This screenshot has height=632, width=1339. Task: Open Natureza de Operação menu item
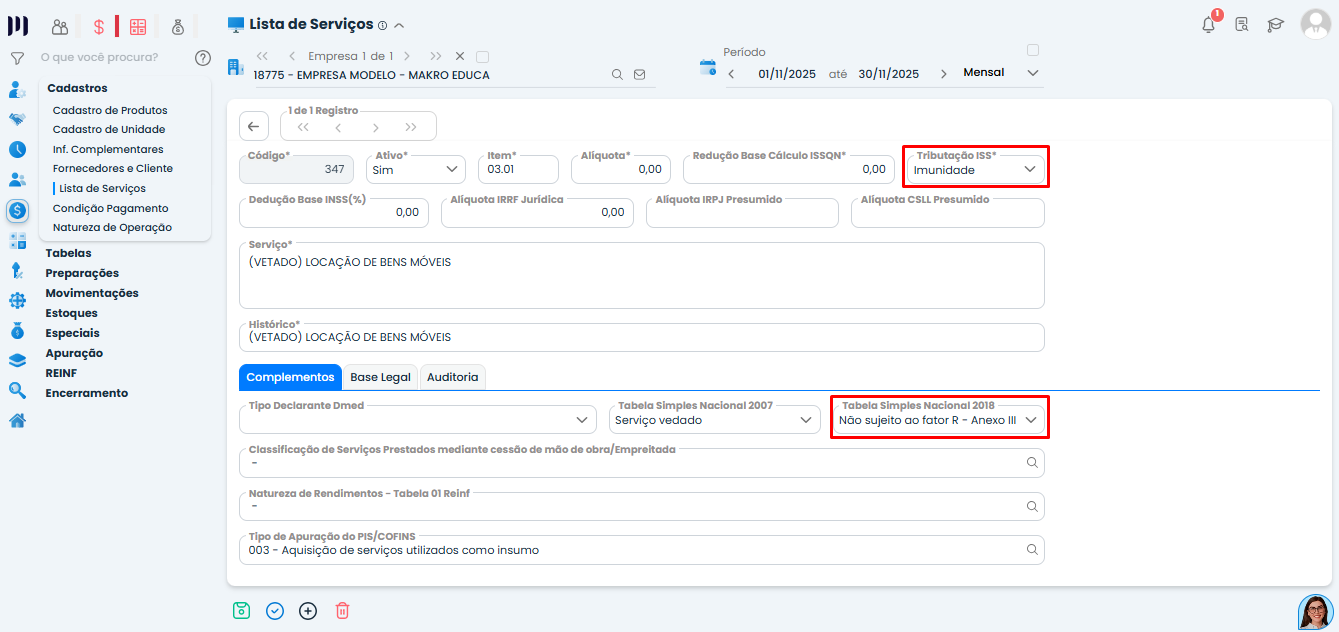coord(112,227)
